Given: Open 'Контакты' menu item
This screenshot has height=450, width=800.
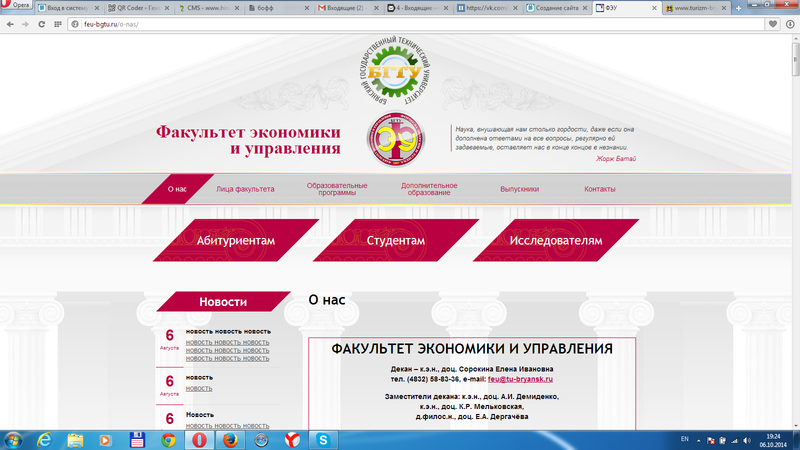Looking at the screenshot, I should 599,189.
